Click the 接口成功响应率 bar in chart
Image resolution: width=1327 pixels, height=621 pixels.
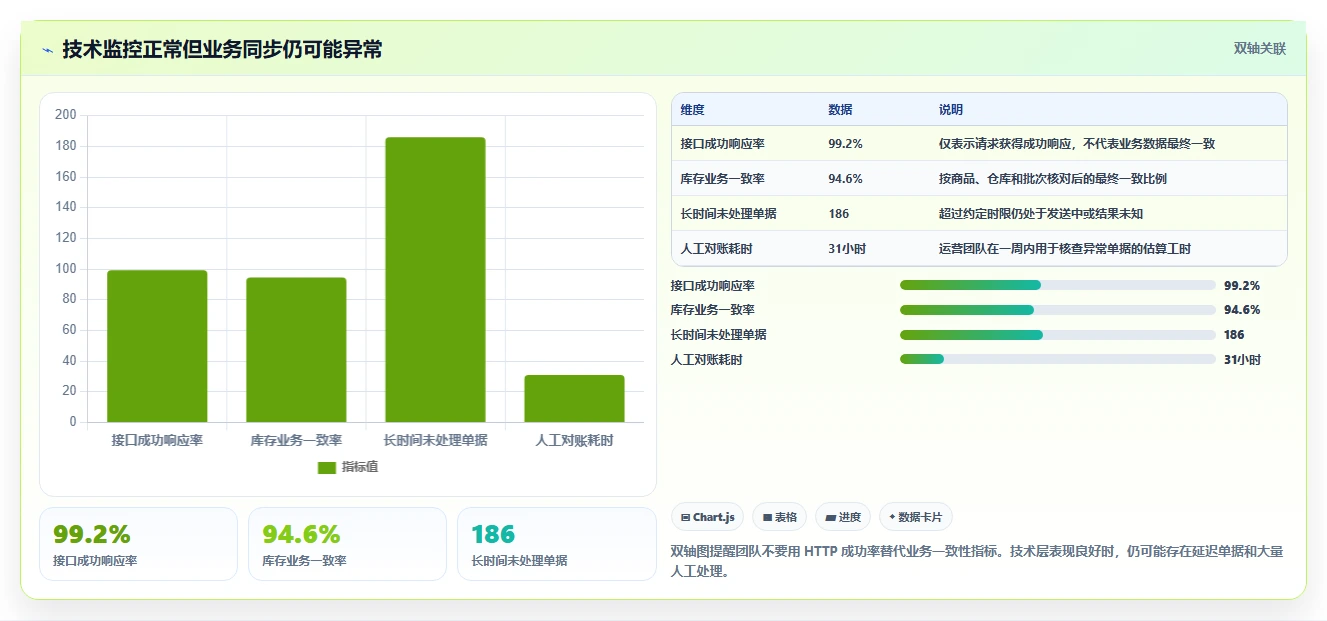pyautogui.click(x=157, y=346)
